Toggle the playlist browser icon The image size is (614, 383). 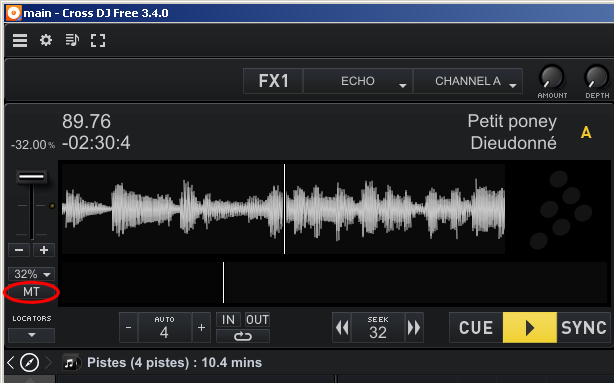point(72,40)
